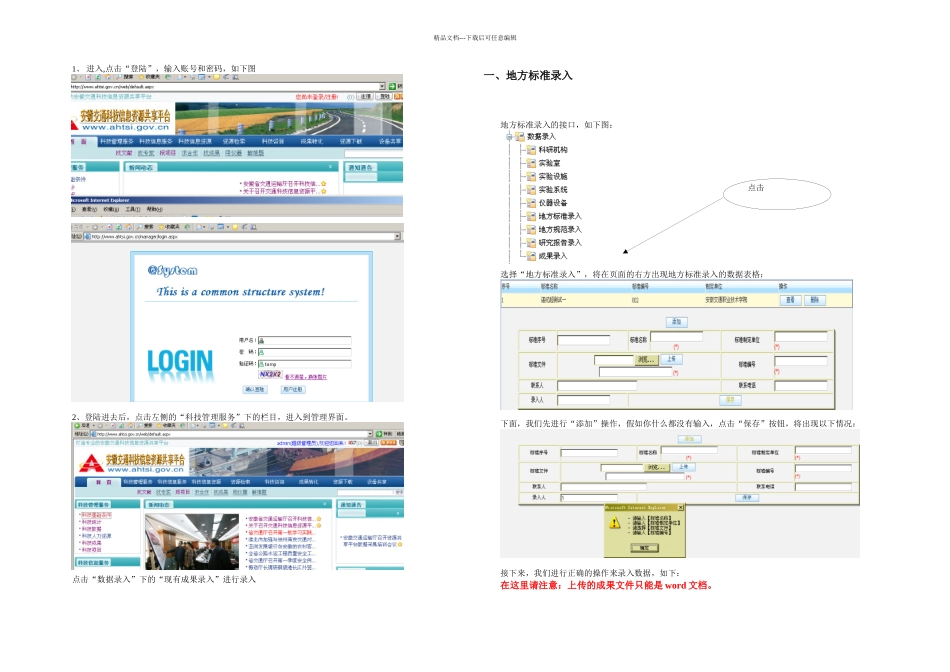Click 科技项目 in the admin portal sidebar
This screenshot has height=672, width=950.
91,550
